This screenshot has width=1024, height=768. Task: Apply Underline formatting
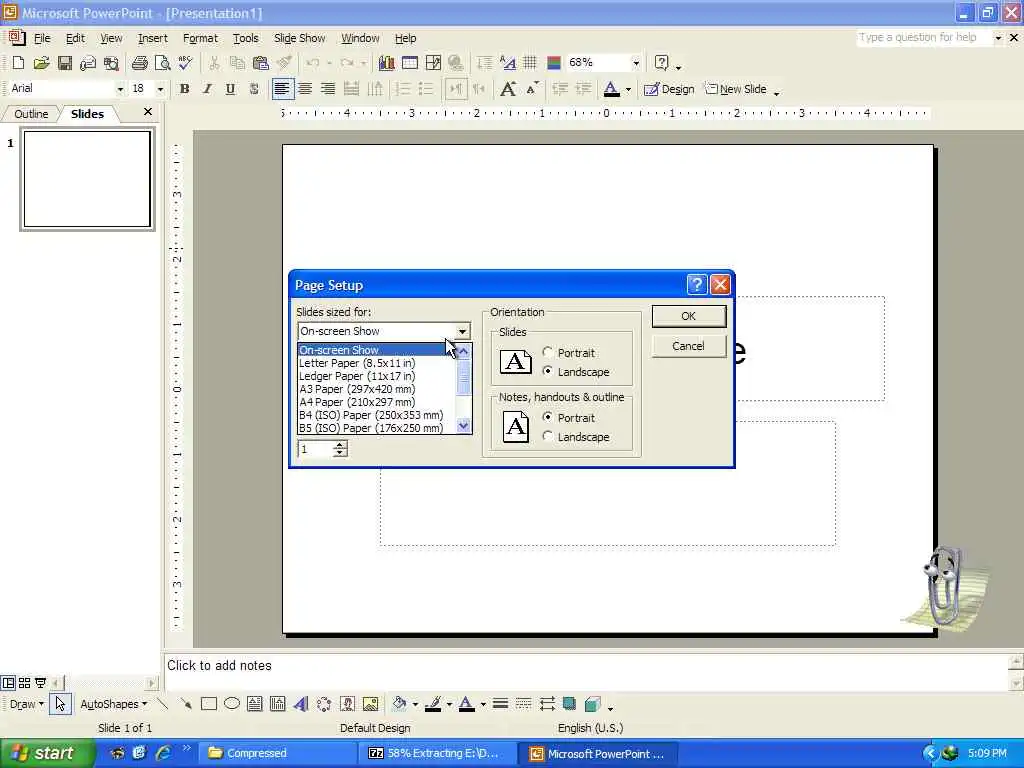click(x=230, y=89)
